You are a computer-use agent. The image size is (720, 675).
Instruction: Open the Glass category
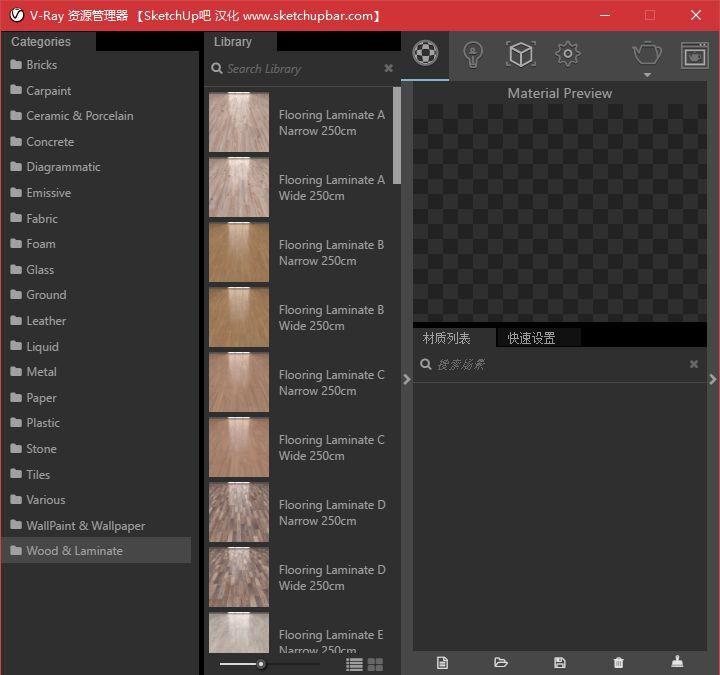(32, 270)
